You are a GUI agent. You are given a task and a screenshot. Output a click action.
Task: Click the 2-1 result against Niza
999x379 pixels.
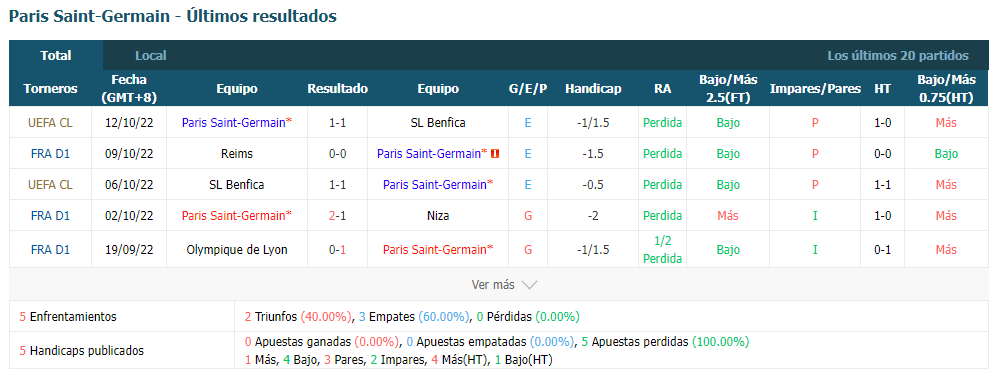pos(338,215)
